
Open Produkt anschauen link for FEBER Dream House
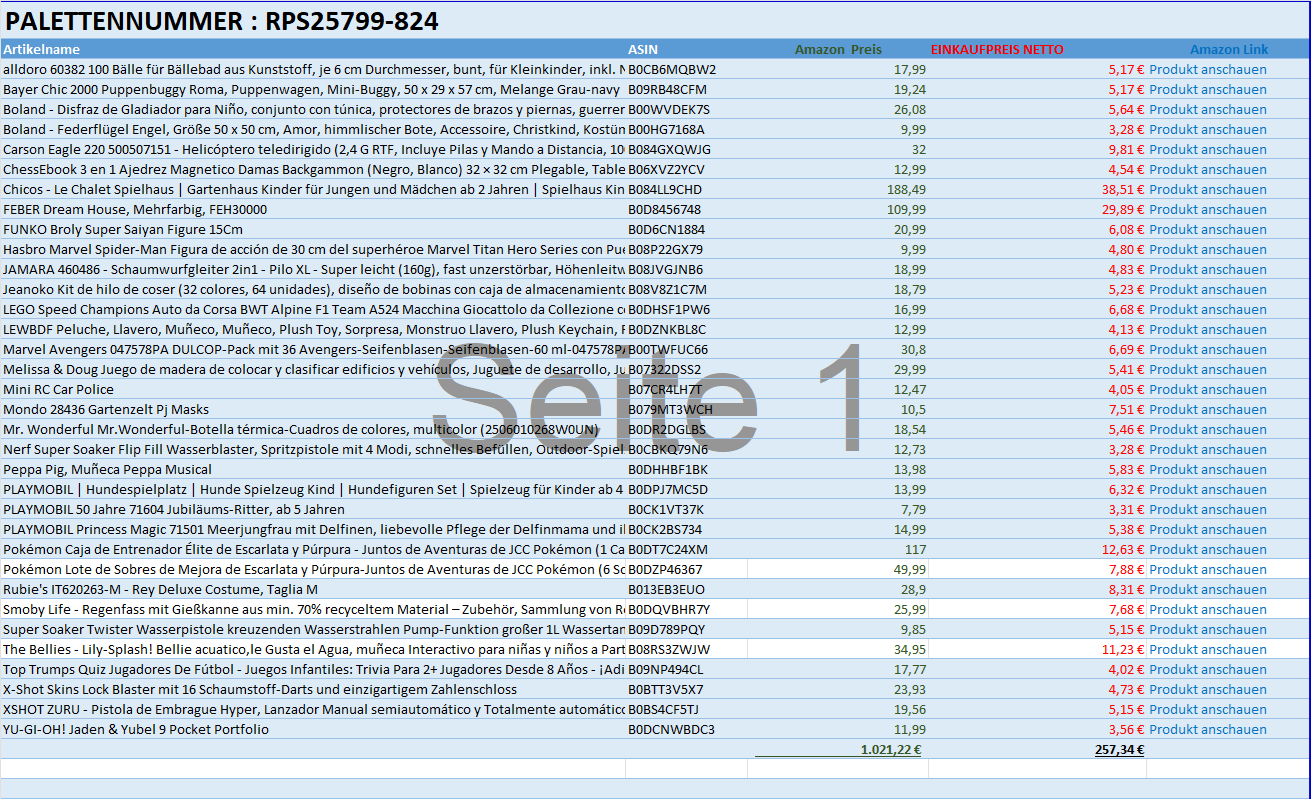tap(1207, 210)
